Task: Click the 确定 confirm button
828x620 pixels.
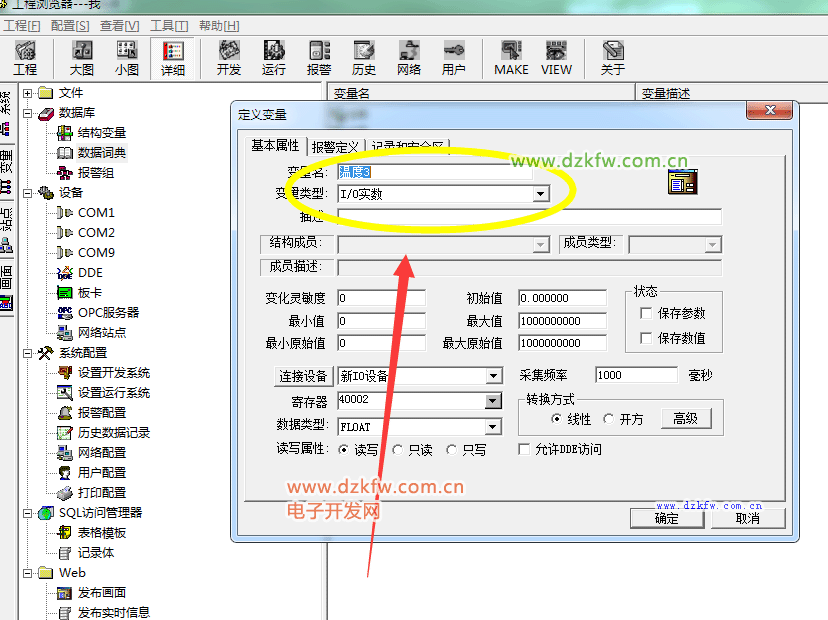Action: pos(666,518)
